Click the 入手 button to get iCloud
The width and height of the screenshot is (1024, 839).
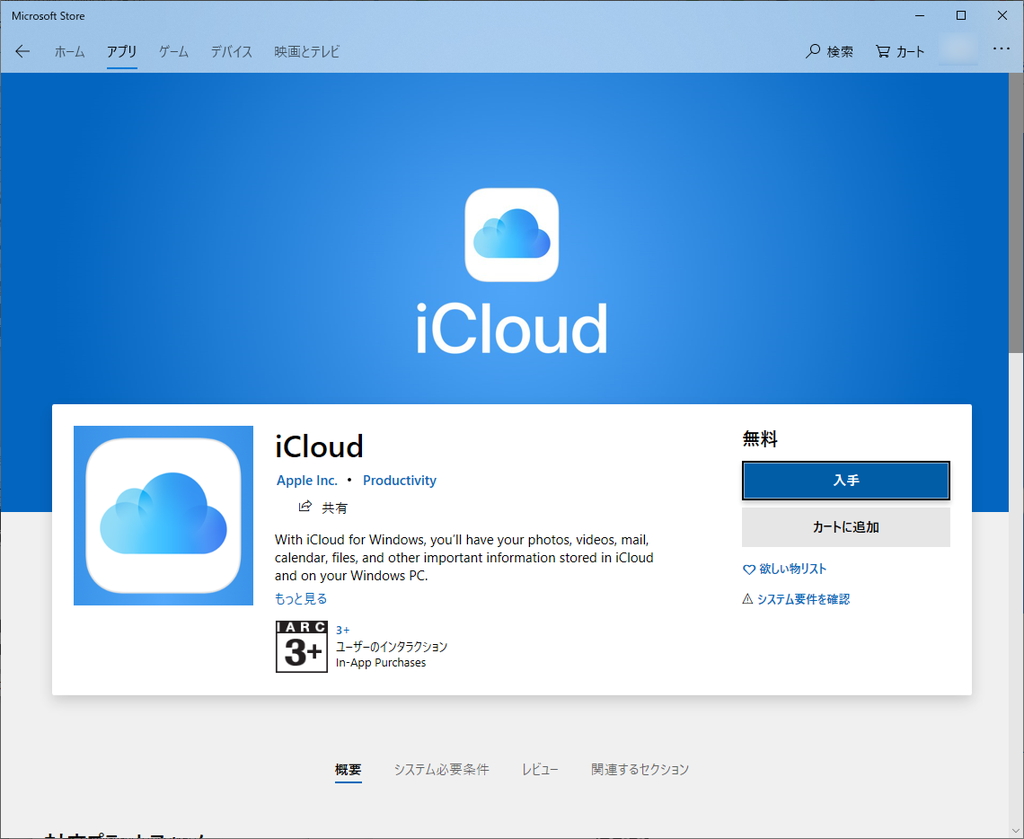[845, 480]
